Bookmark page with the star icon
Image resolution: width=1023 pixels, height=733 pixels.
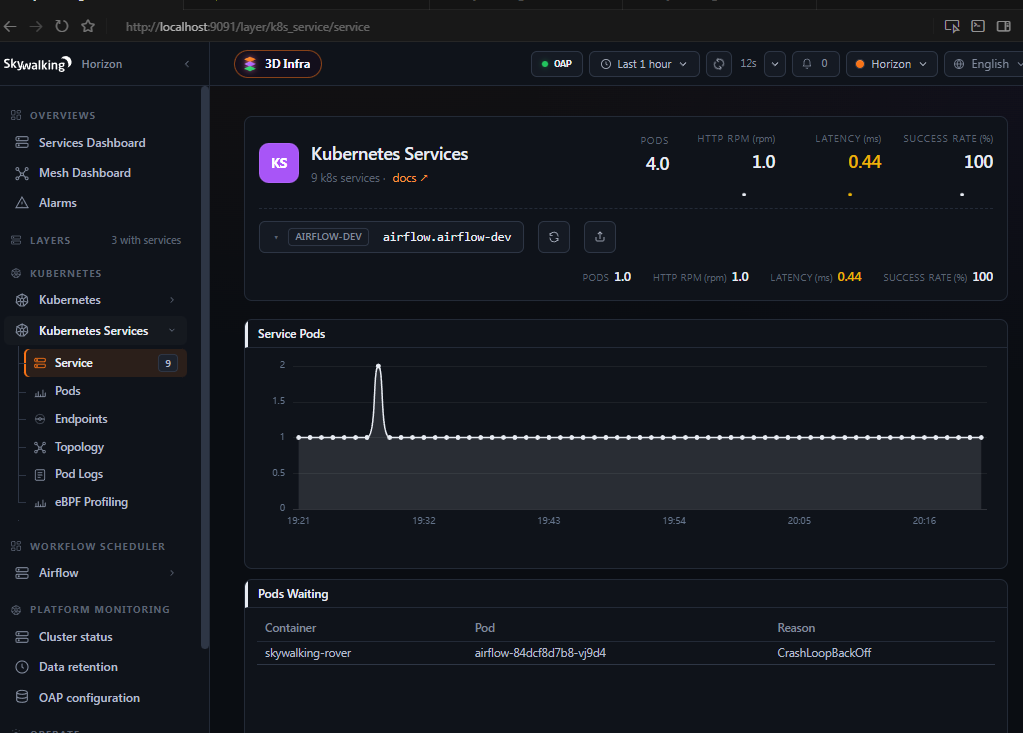pyautogui.click(x=88, y=27)
